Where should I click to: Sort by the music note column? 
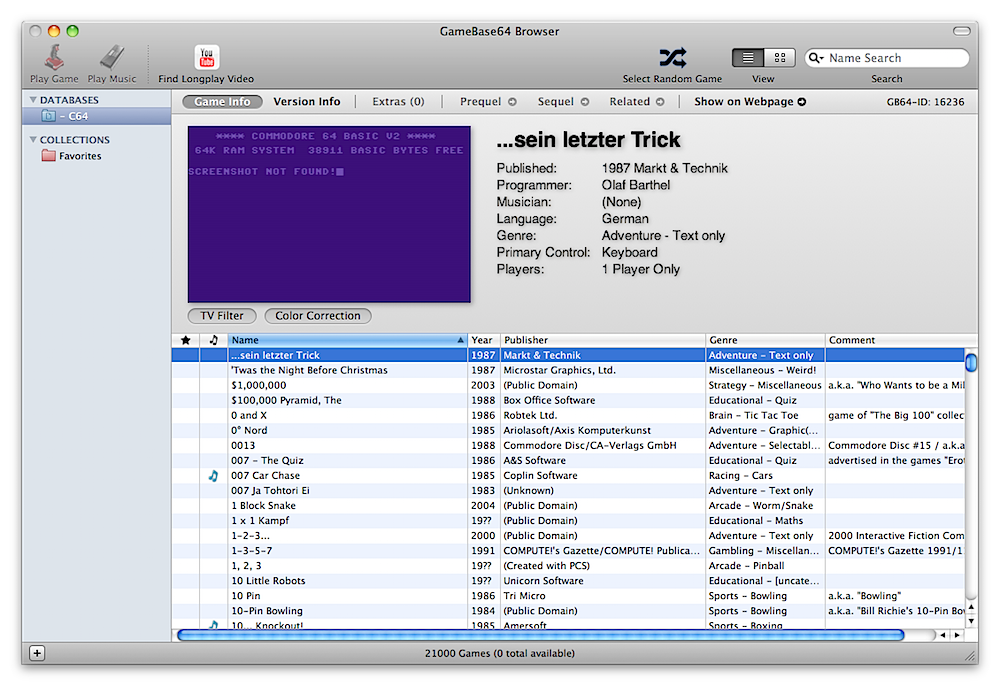point(214,340)
